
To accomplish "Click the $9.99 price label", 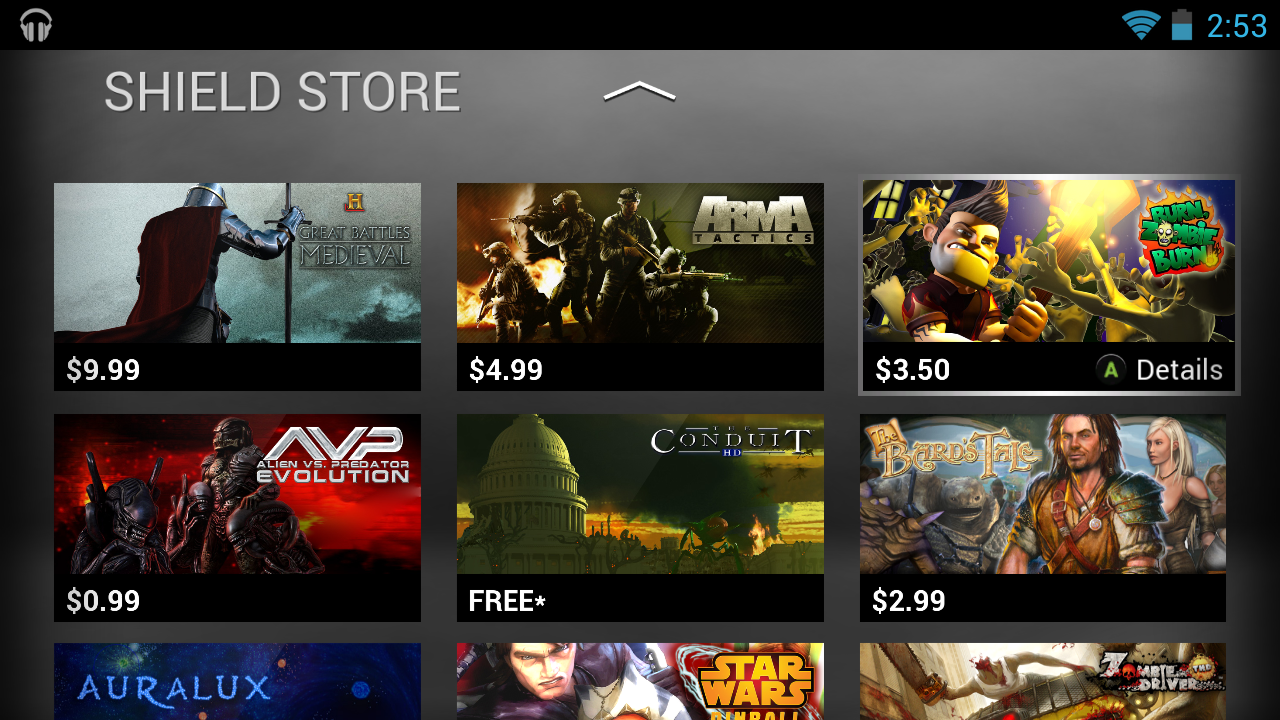I will (x=103, y=370).
